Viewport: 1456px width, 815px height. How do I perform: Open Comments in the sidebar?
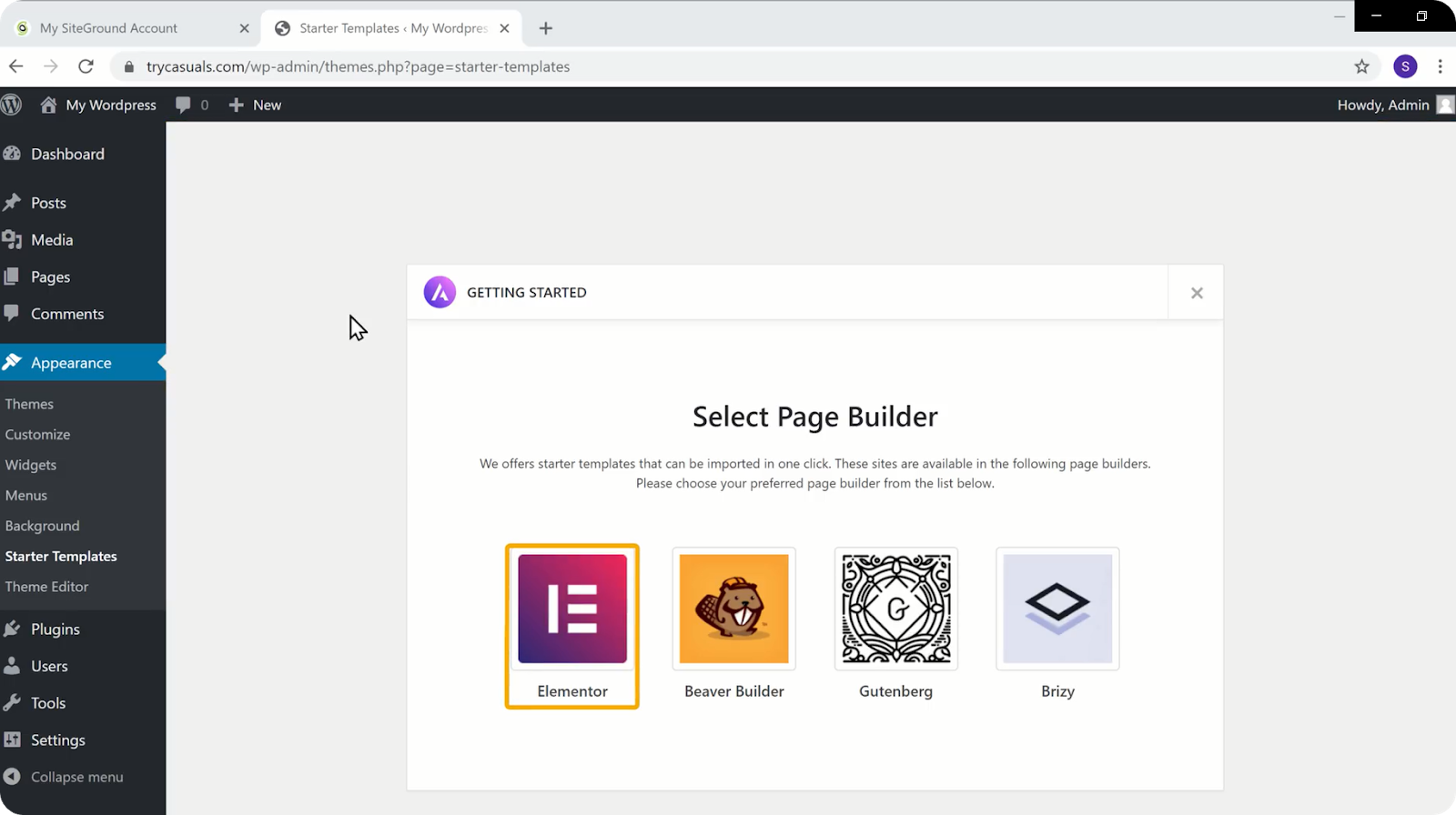(x=83, y=314)
